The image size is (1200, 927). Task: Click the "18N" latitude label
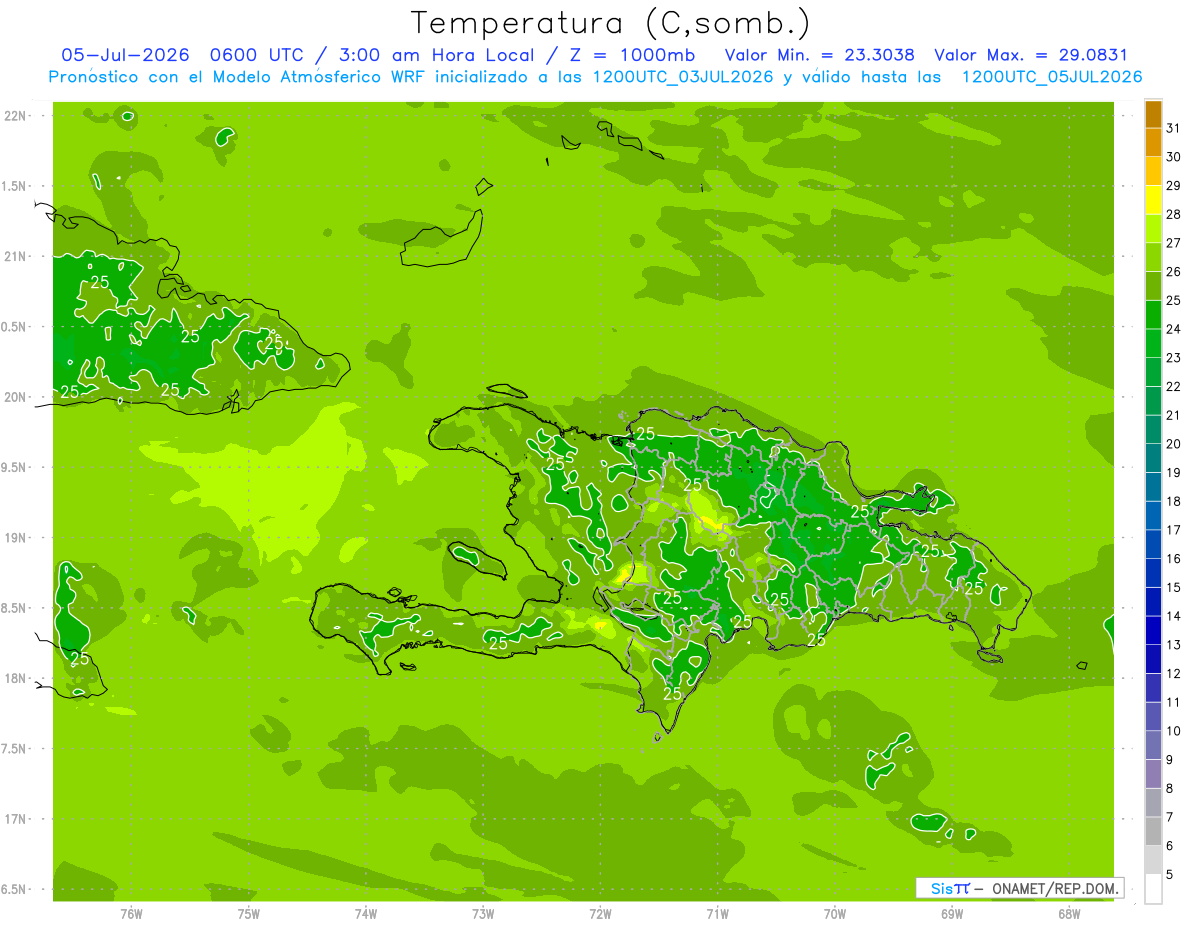click(17, 678)
